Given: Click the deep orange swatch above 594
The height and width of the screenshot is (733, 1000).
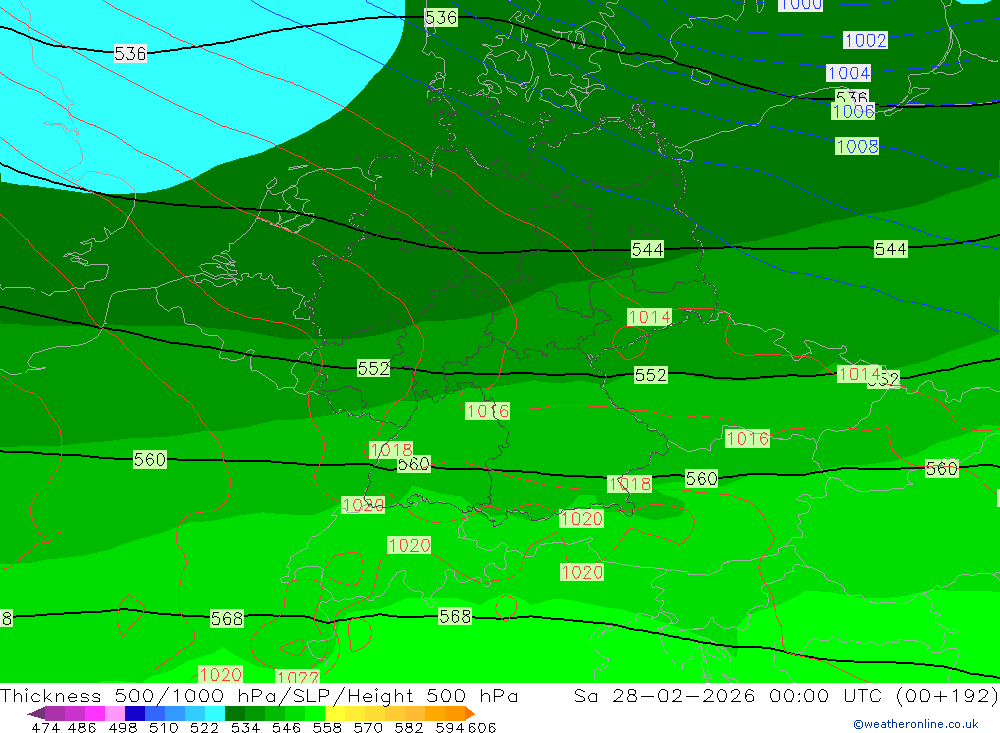Looking at the screenshot, I should click(x=455, y=713).
